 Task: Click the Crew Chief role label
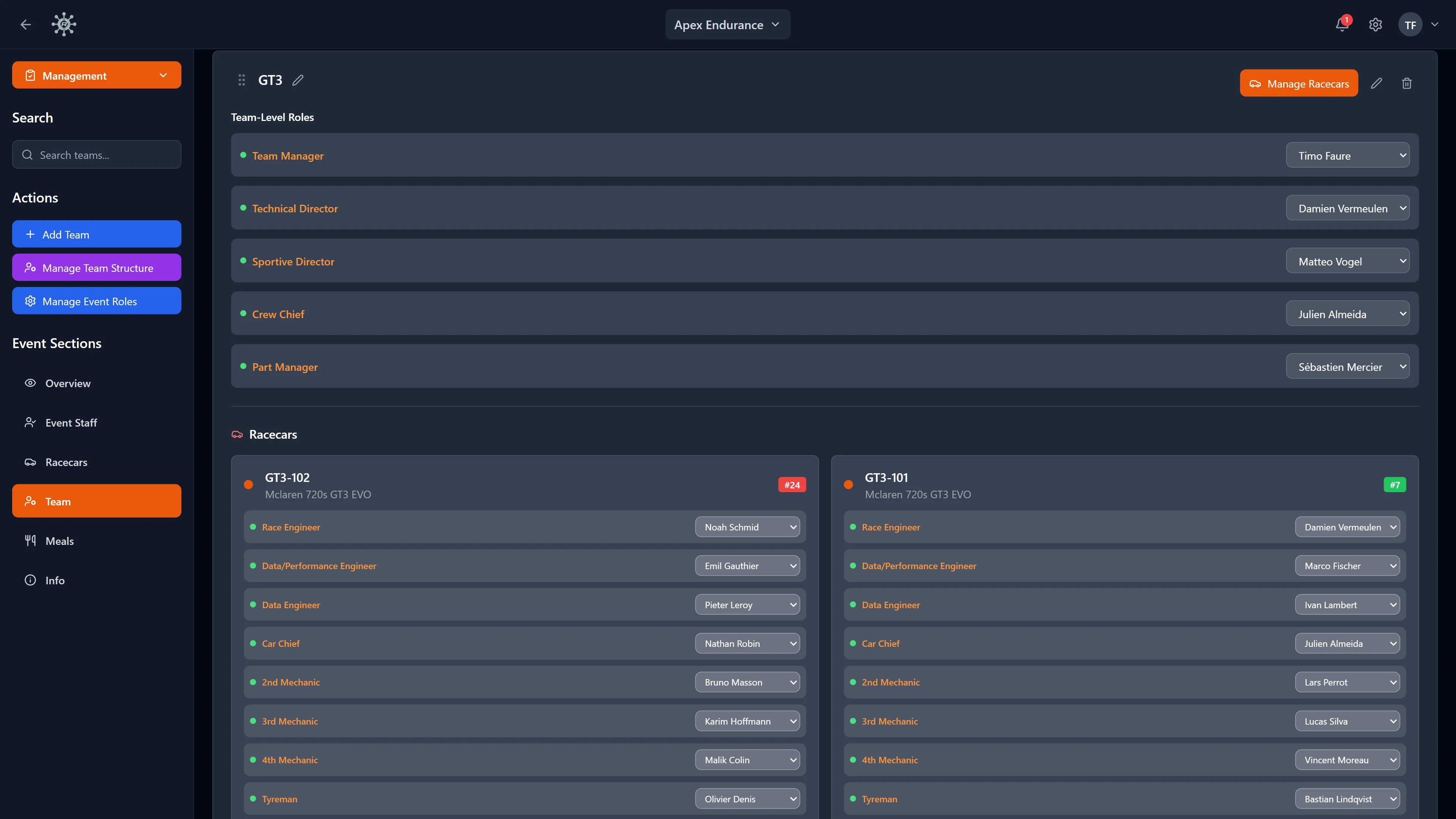[x=278, y=314]
